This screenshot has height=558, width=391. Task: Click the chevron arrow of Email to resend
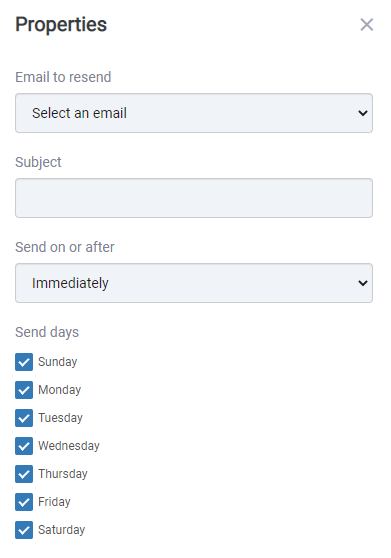(x=363, y=113)
